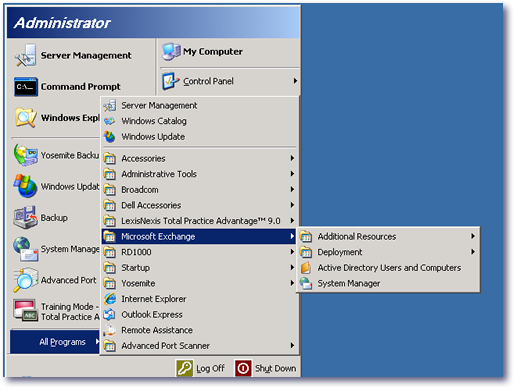Click the Windows Update icon in All Programs menu
The width and height of the screenshot is (514, 388).
click(110, 137)
